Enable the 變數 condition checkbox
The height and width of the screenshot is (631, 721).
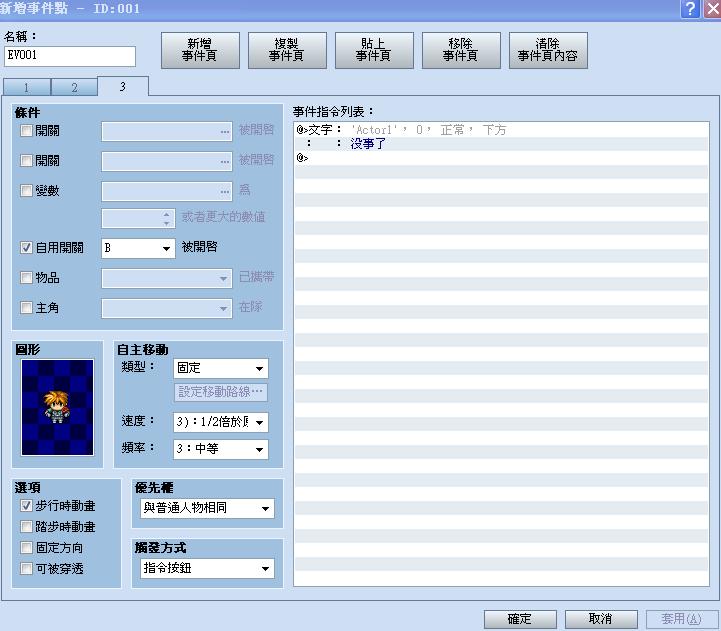(x=26, y=190)
